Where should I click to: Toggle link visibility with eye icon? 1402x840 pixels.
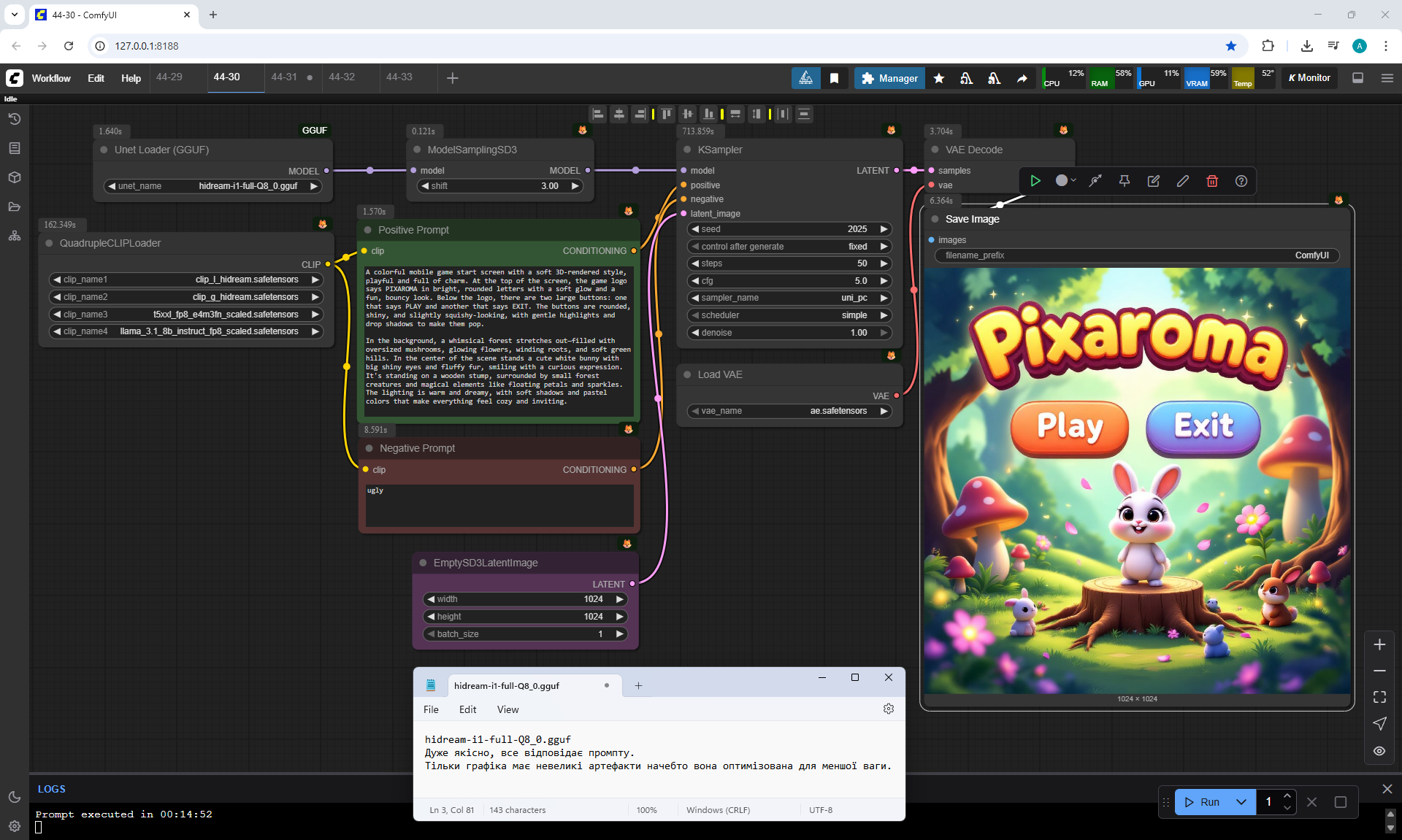click(1379, 751)
